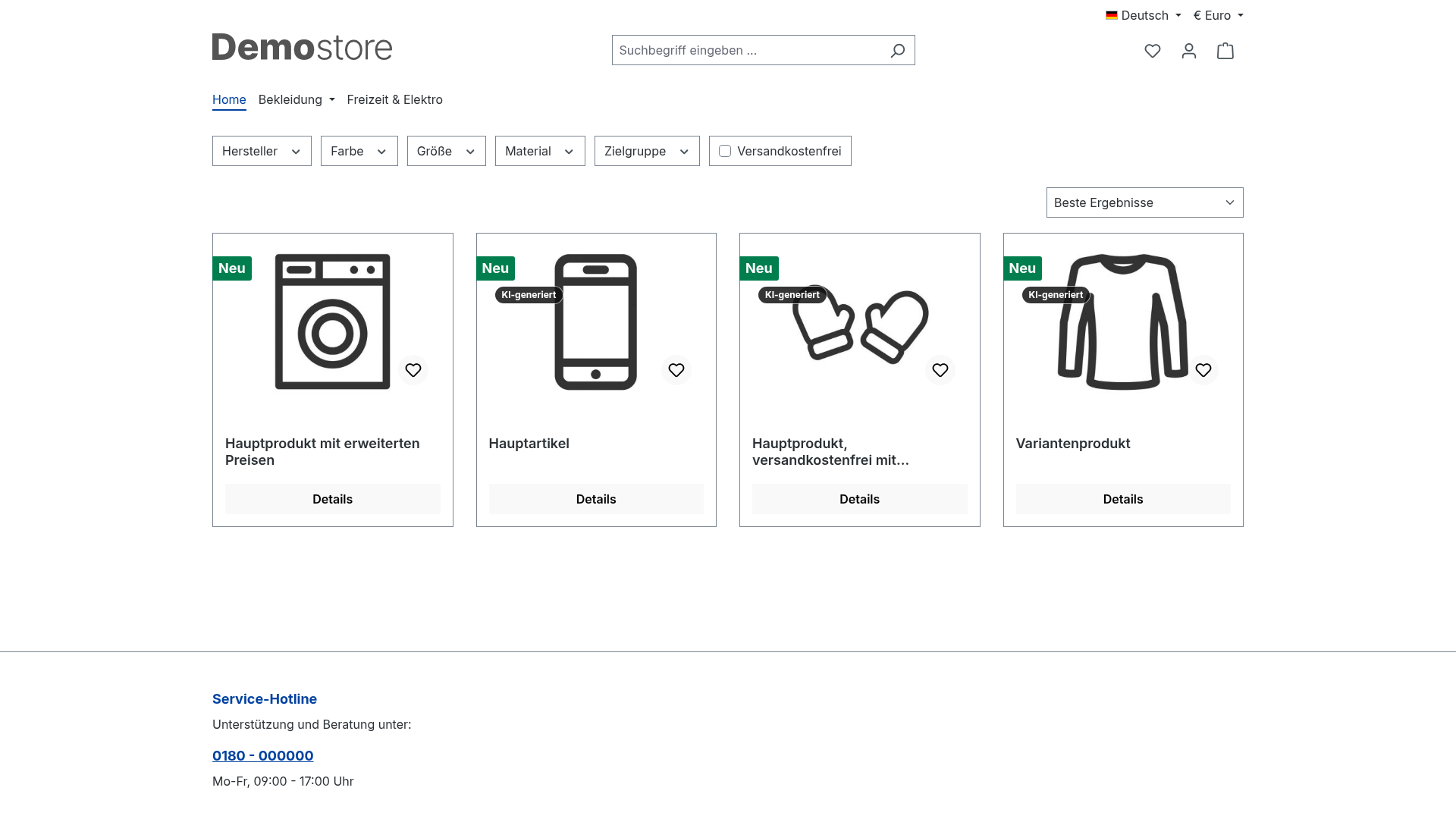This screenshot has width=1456, height=819.
Task: Open the Deutsch language selector
Action: pos(1144,15)
